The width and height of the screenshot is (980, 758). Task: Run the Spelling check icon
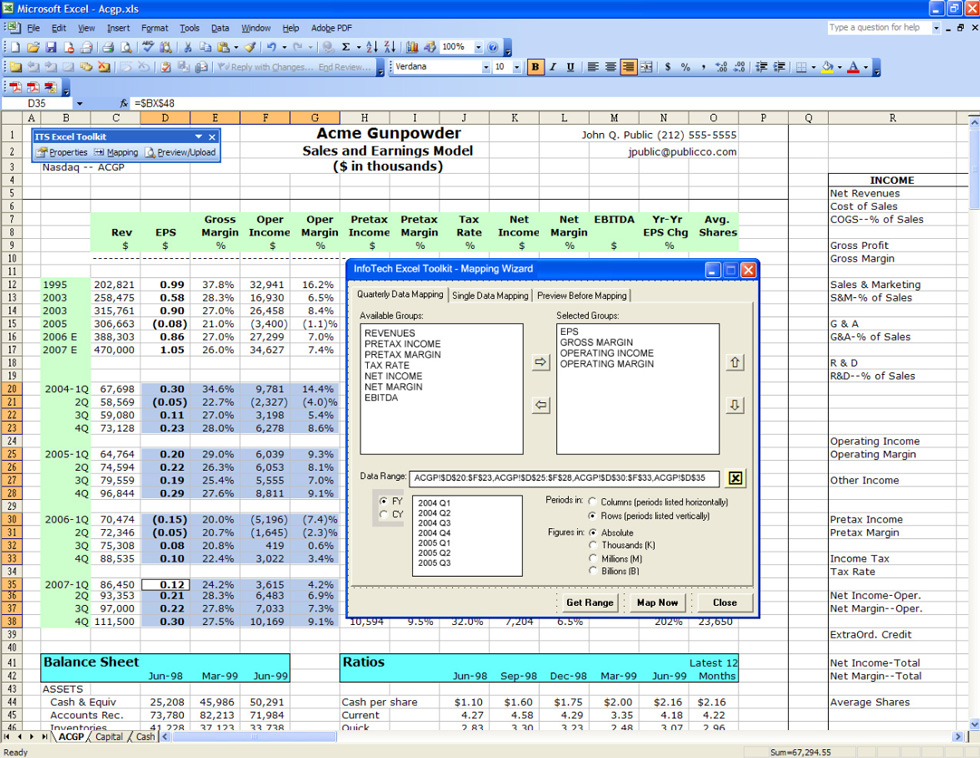point(148,47)
